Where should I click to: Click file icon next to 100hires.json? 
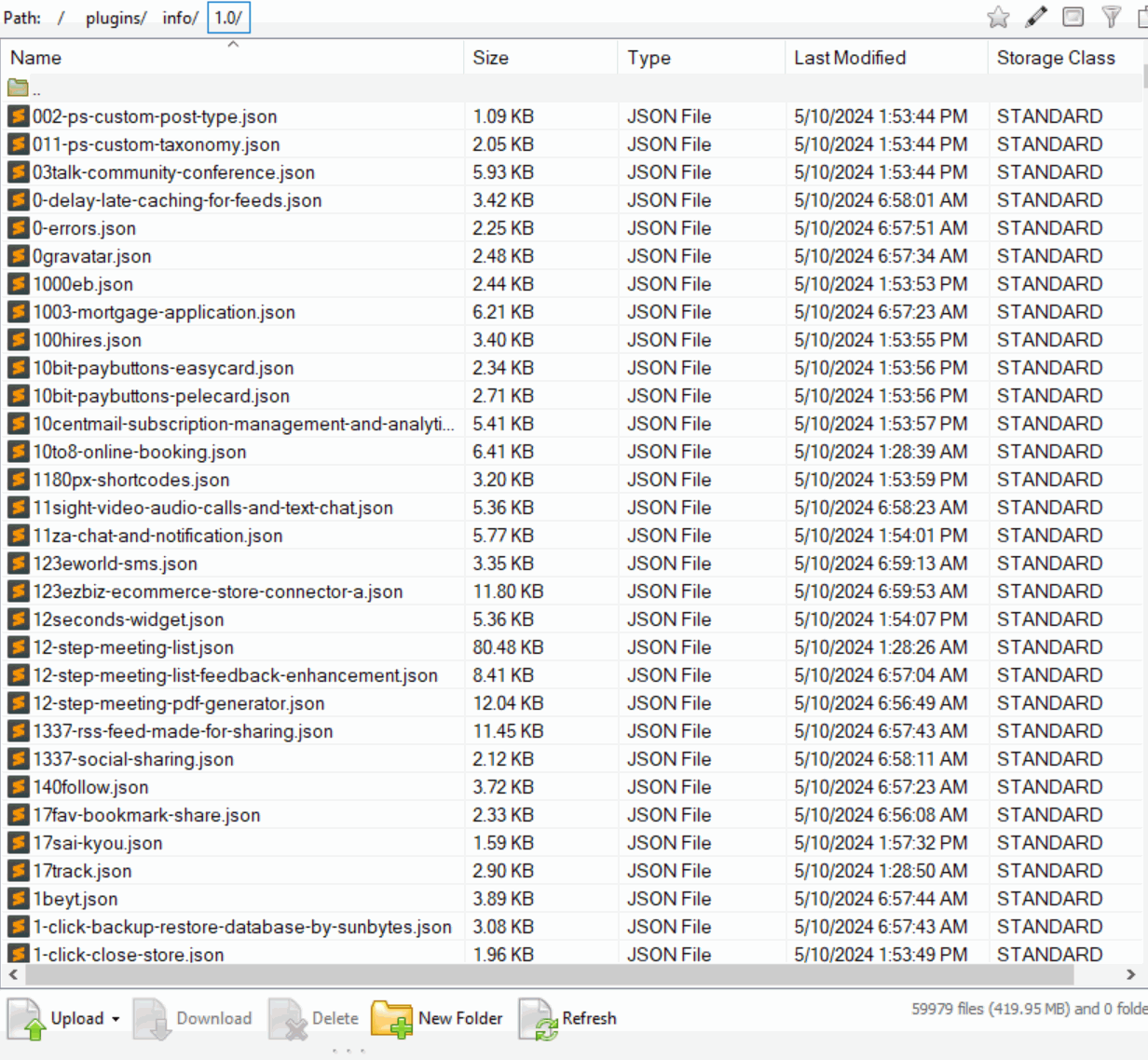click(18, 340)
